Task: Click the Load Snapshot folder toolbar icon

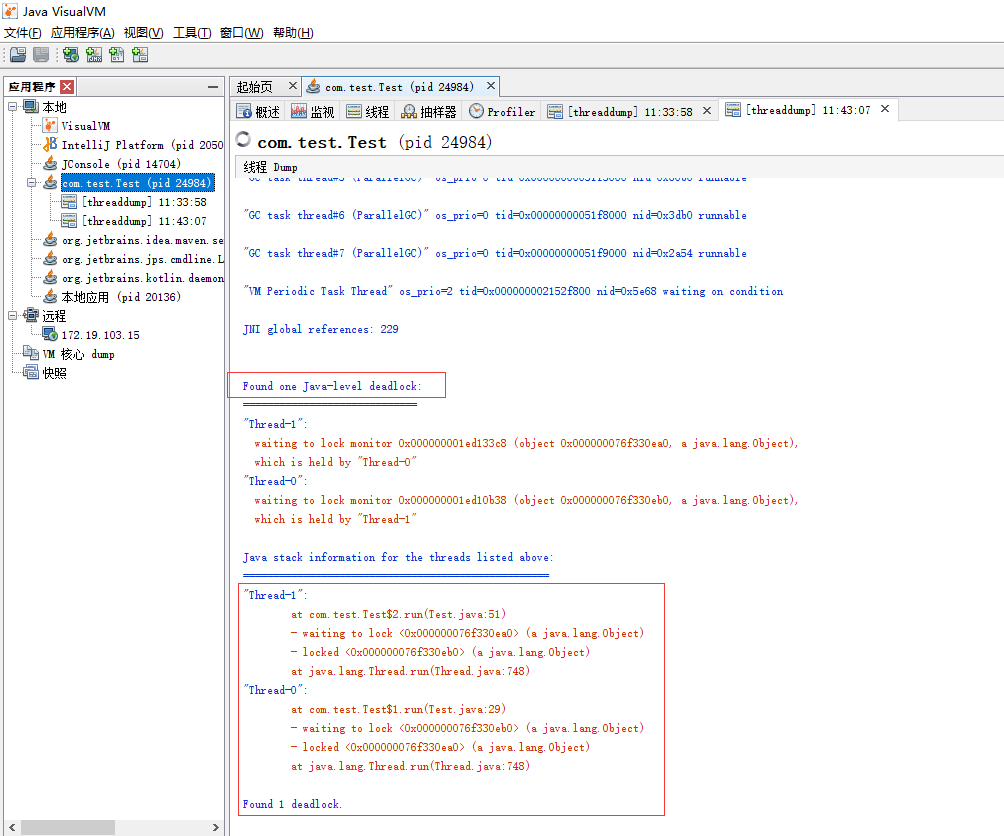Action: [x=18, y=55]
